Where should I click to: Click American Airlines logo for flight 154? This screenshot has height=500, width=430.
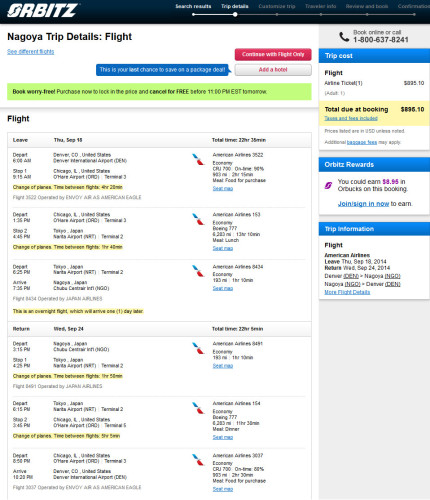[198, 408]
